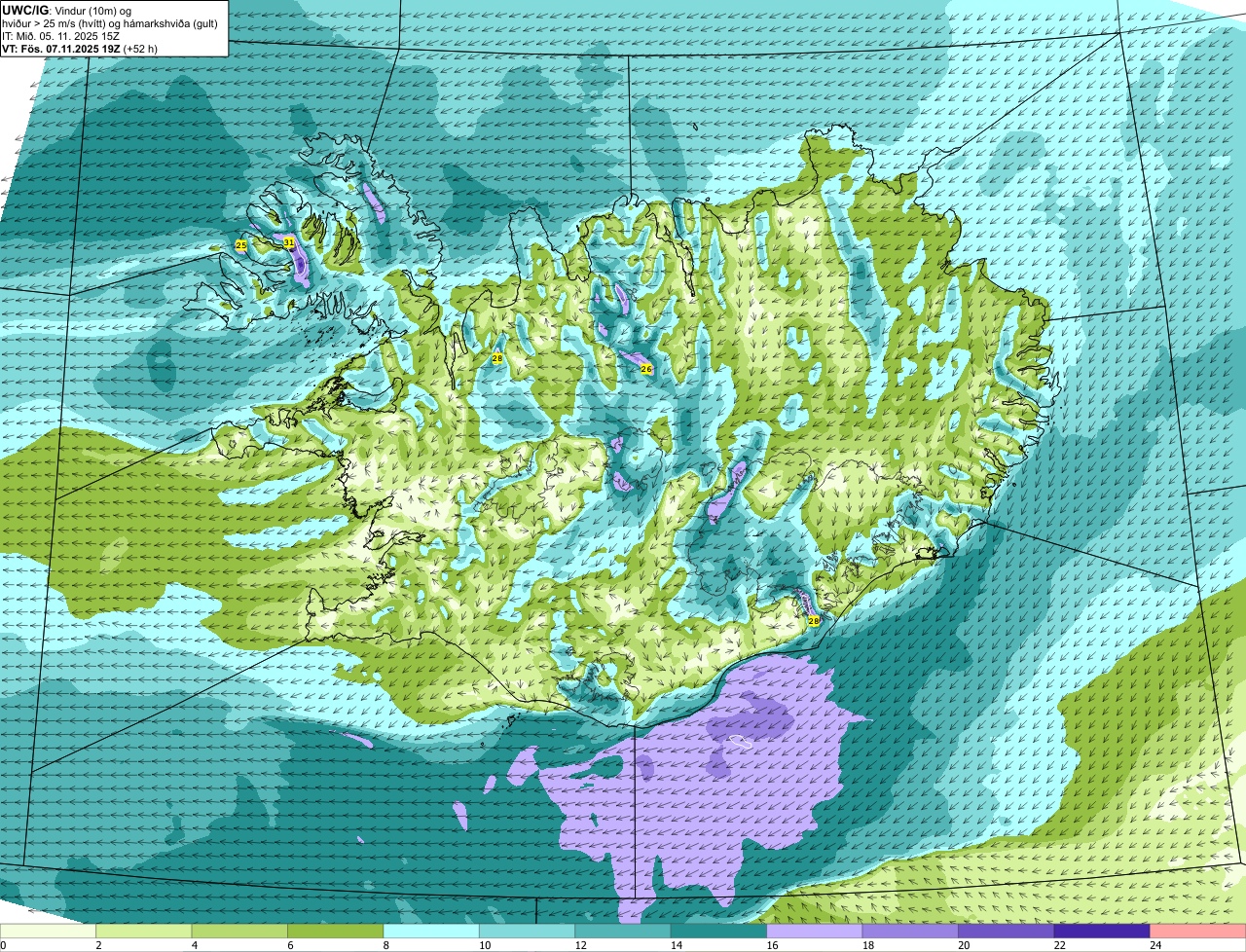Click the pink above-24 m/s legend swatch
The width and height of the screenshot is (1246, 952).
pos(1198,932)
